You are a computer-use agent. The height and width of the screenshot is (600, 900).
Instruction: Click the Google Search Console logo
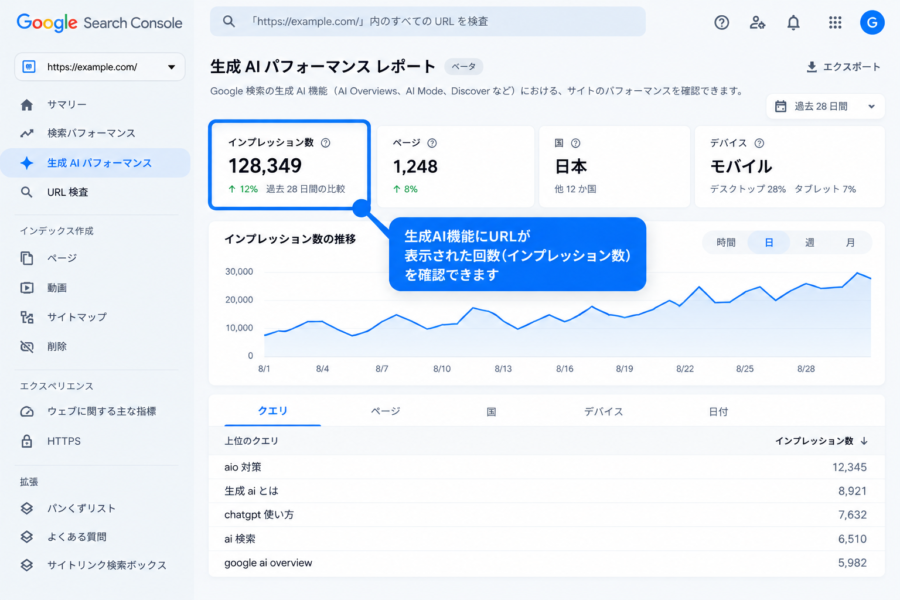point(99,23)
